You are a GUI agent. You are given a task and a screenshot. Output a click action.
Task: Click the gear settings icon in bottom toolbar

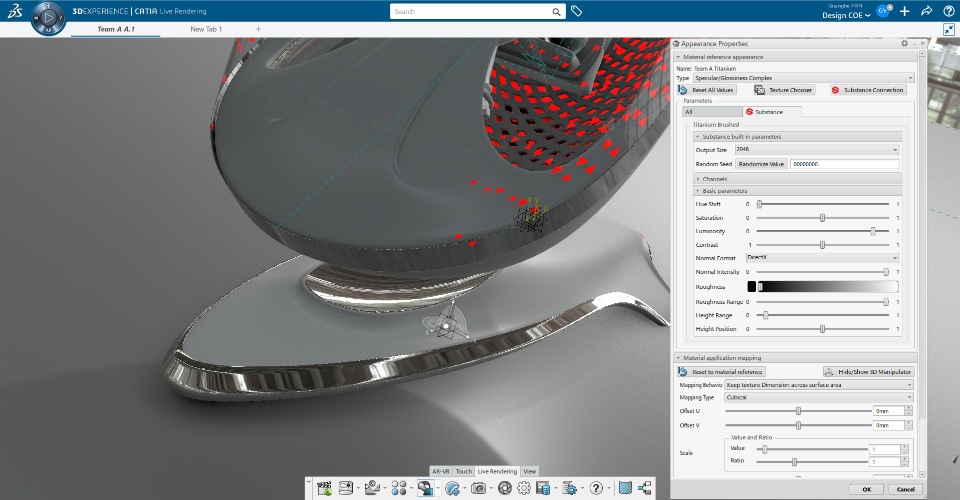[x=523, y=488]
